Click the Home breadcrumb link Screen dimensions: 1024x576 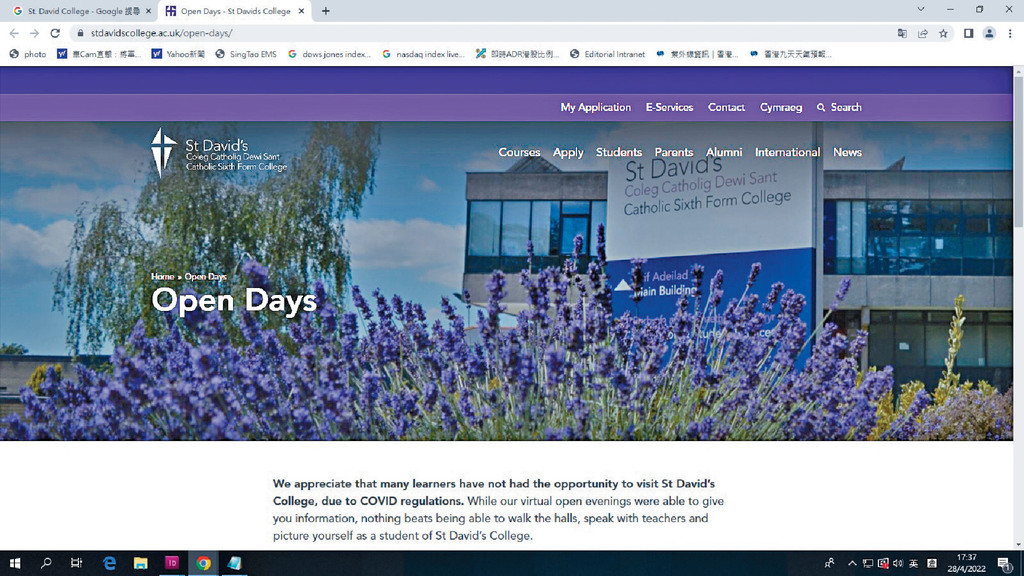click(x=163, y=277)
